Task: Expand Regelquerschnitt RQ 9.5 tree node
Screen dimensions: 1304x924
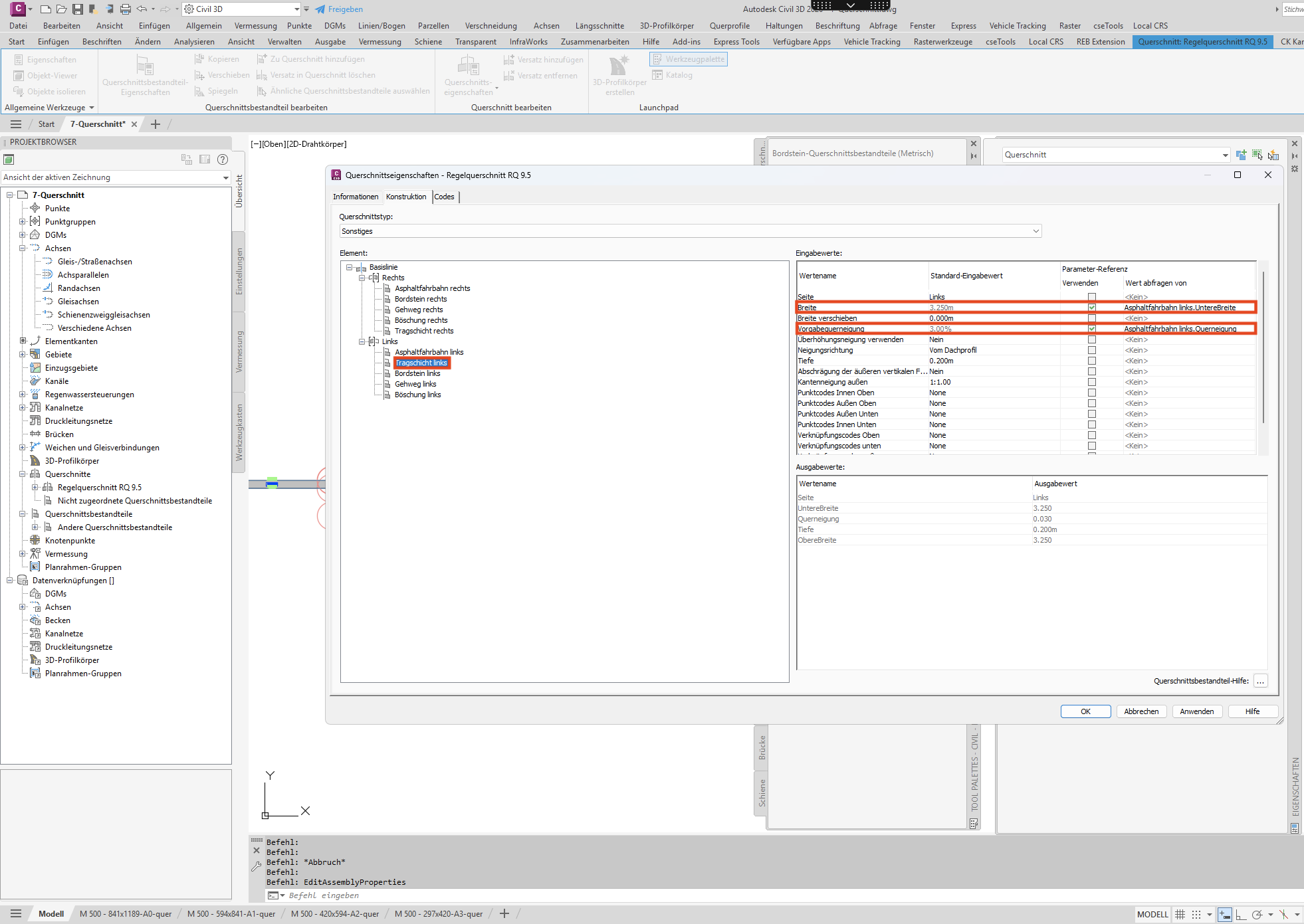Action: [x=35, y=488]
